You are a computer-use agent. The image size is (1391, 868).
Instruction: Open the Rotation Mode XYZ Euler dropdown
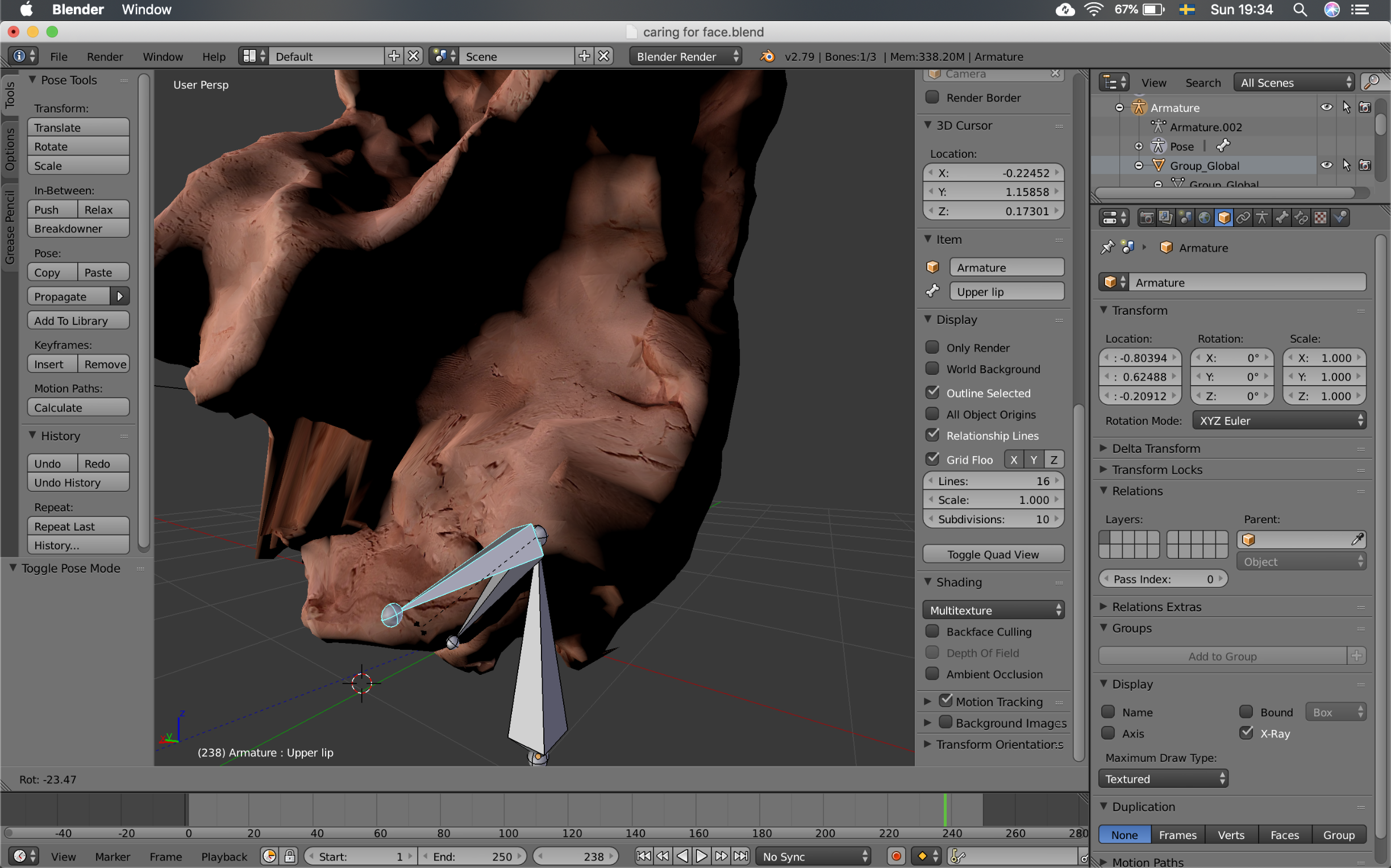1280,421
